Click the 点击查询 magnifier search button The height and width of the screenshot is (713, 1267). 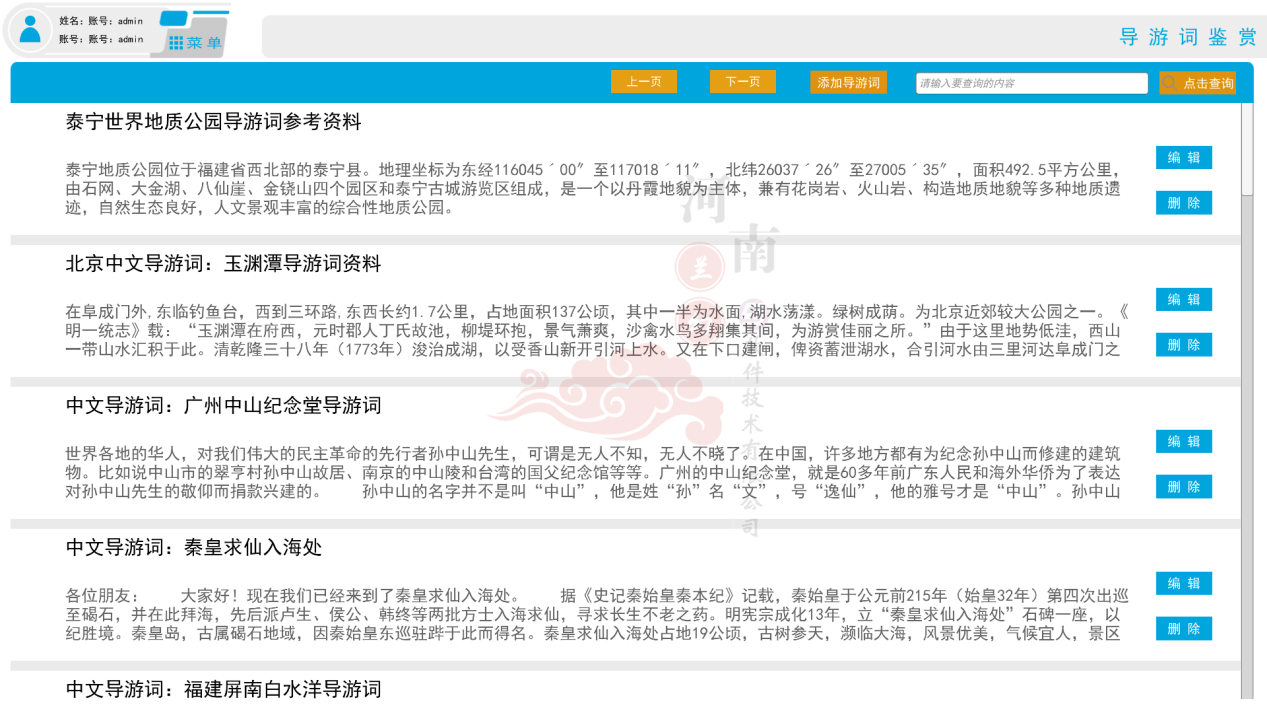(1197, 84)
